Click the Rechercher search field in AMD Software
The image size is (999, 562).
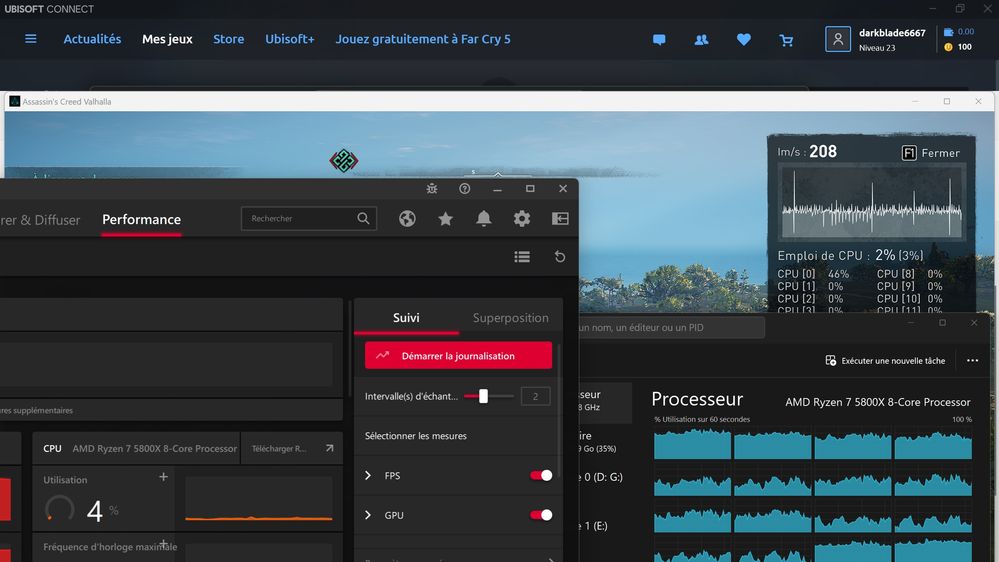coord(309,219)
